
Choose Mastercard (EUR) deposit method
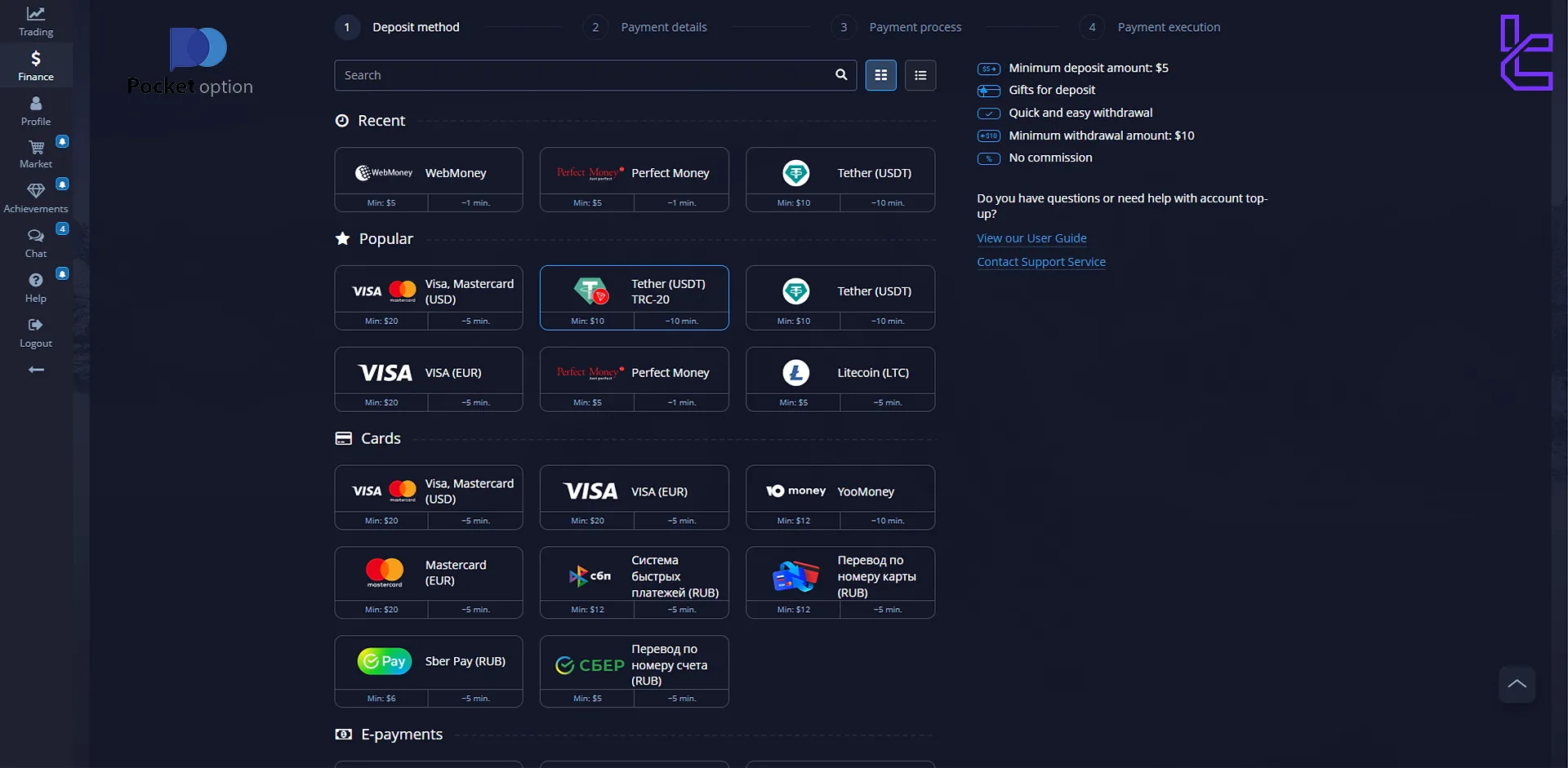[x=429, y=583]
